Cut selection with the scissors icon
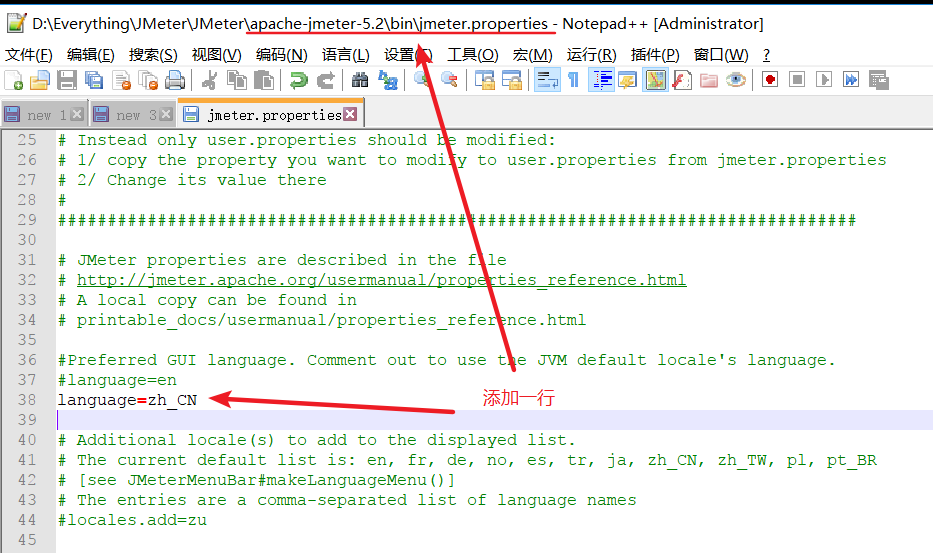The image size is (933, 553). (209, 80)
